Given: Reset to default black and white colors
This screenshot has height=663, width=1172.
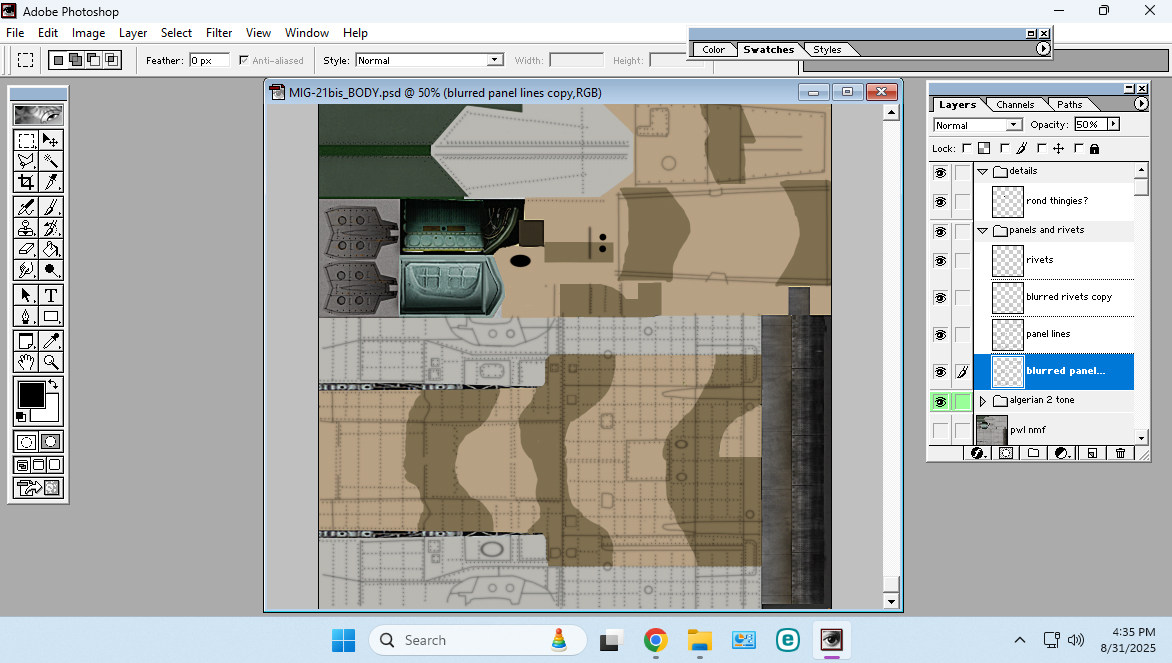Looking at the screenshot, I should click(21, 416).
